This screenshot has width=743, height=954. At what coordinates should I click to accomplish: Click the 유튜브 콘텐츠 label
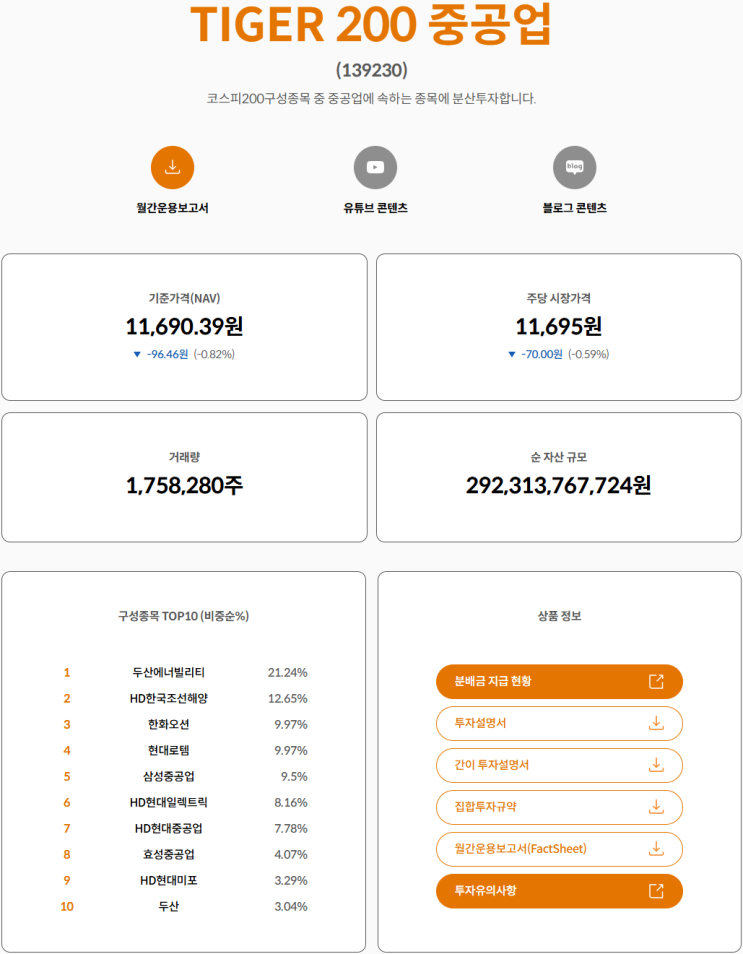pos(375,208)
